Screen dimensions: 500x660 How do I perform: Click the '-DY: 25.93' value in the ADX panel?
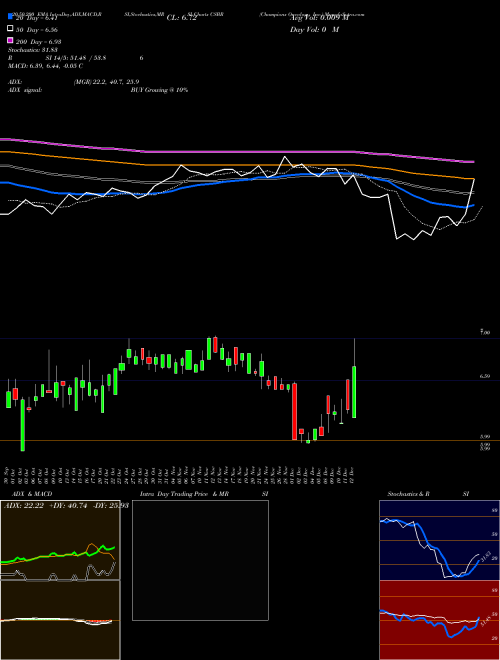[x=110, y=505]
